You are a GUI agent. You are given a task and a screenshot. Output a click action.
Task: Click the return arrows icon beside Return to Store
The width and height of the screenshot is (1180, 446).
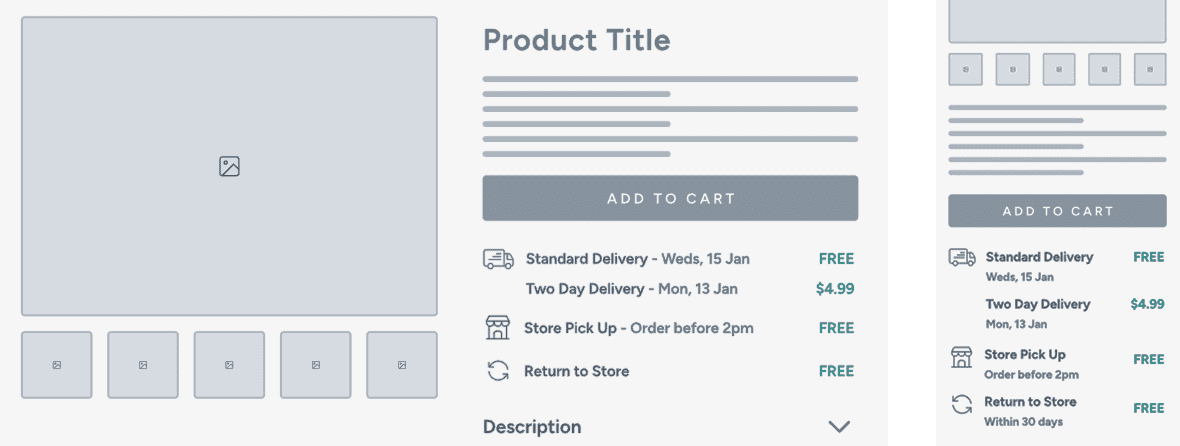point(498,371)
